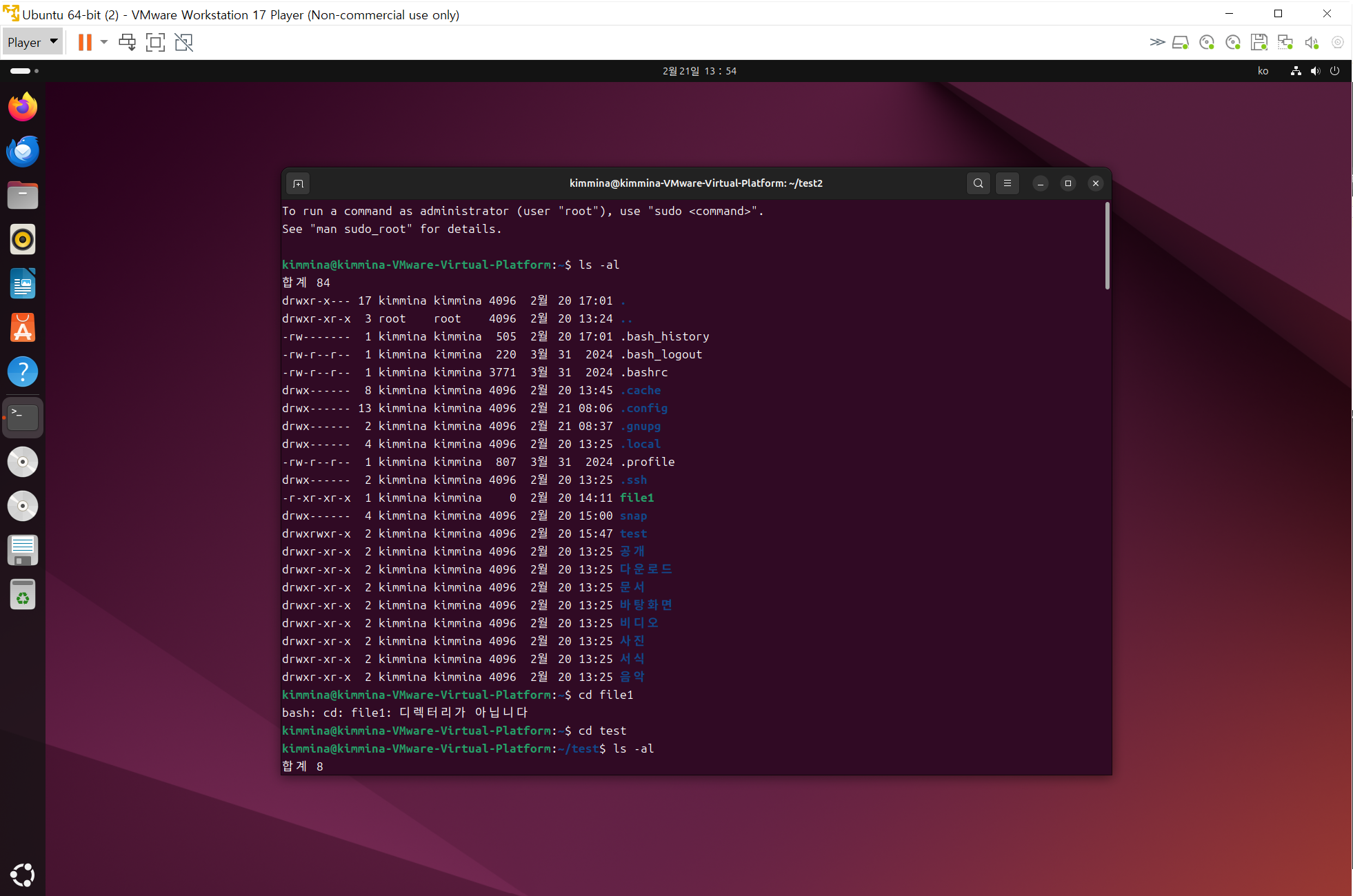The image size is (1353, 896).
Task: Launch Rhythmbox music player
Action: click(x=23, y=239)
